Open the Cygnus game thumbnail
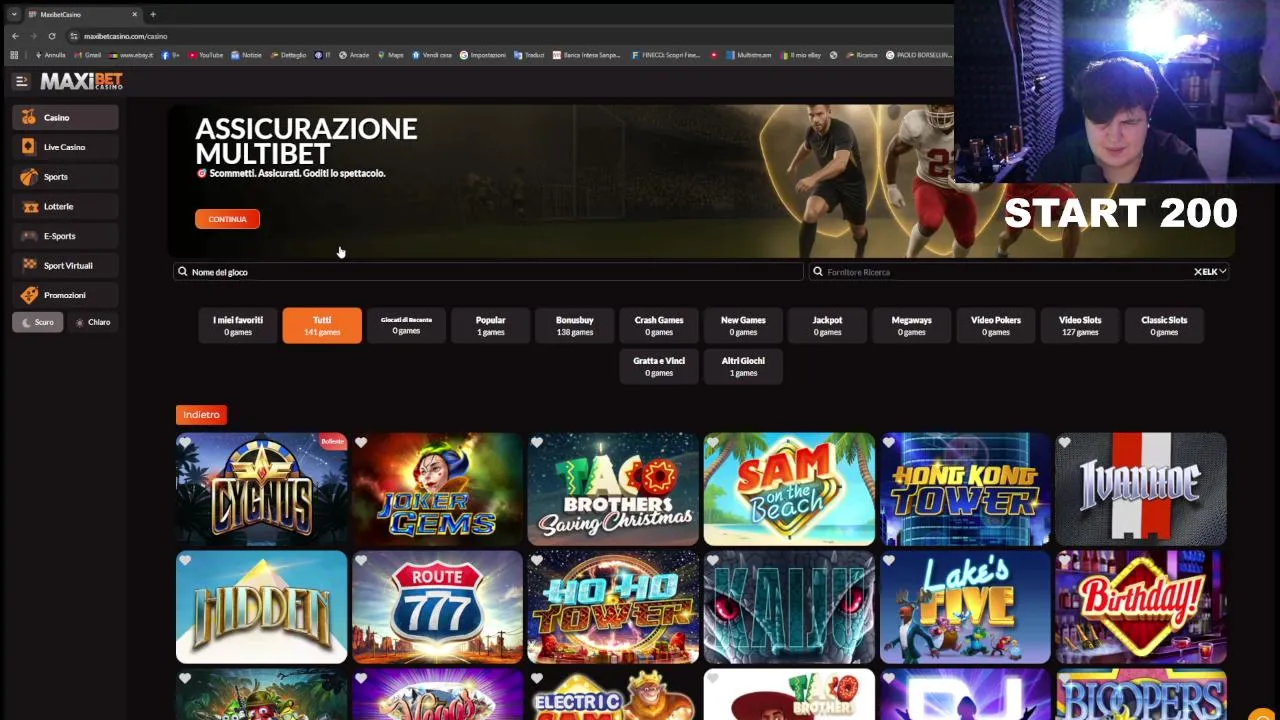Image resolution: width=1280 pixels, height=720 pixels. 261,489
